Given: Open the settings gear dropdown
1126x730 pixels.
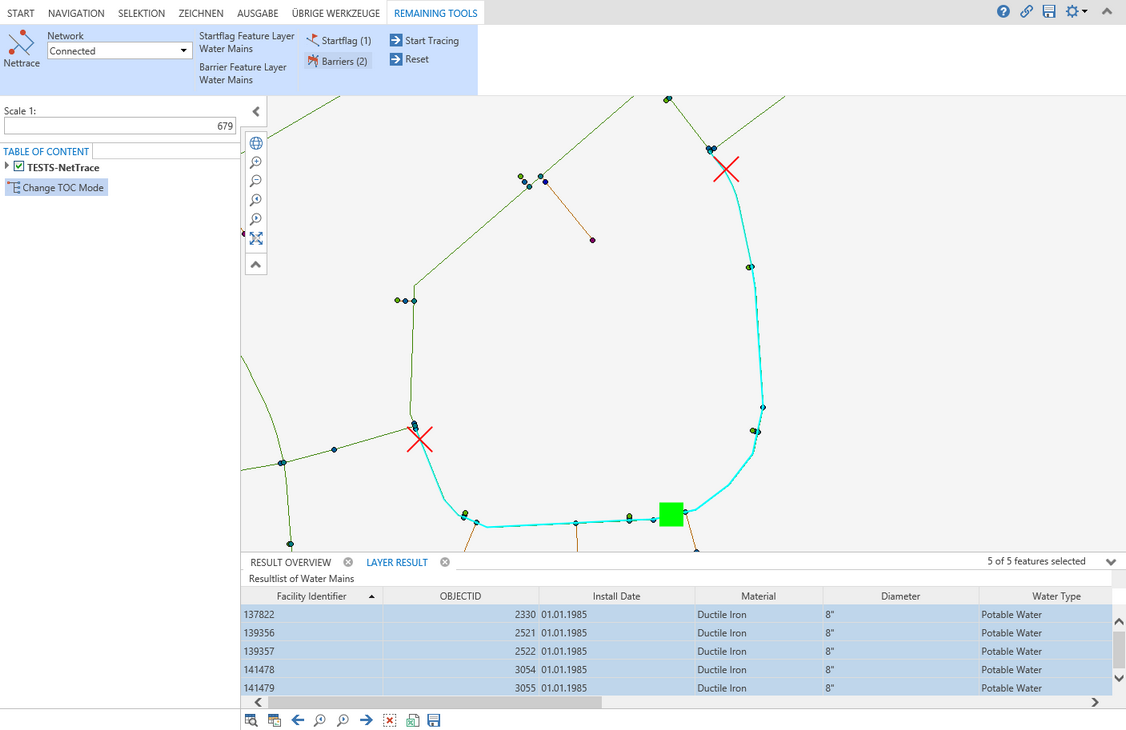Looking at the screenshot, I should [1075, 12].
